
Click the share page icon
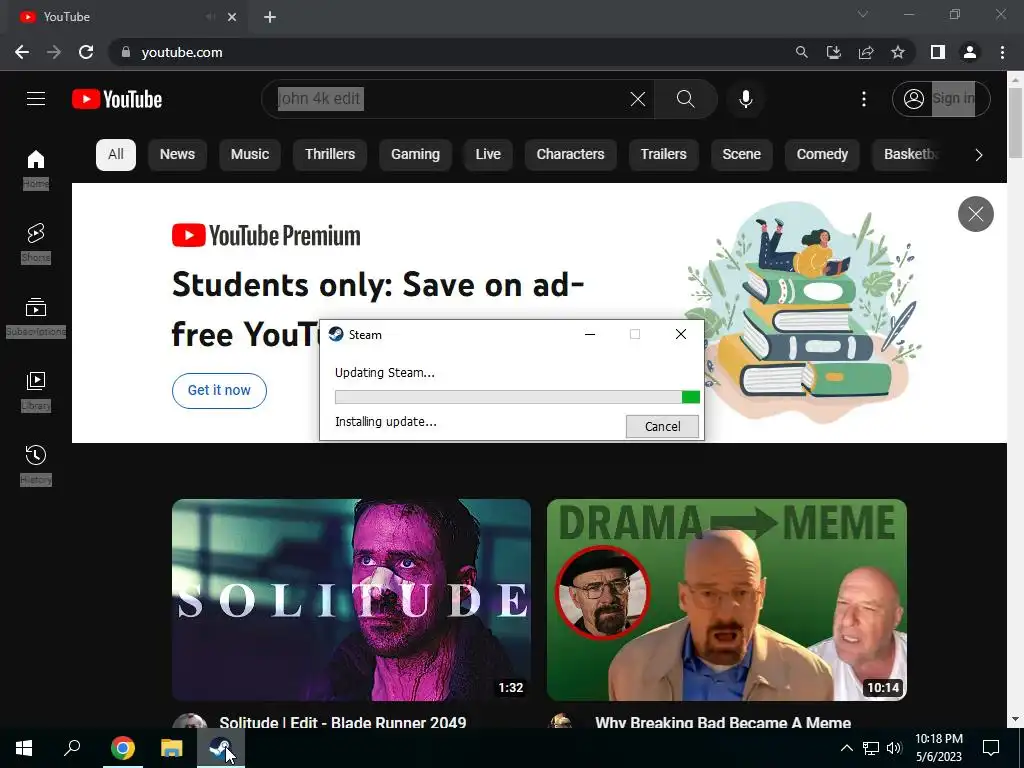coord(866,52)
